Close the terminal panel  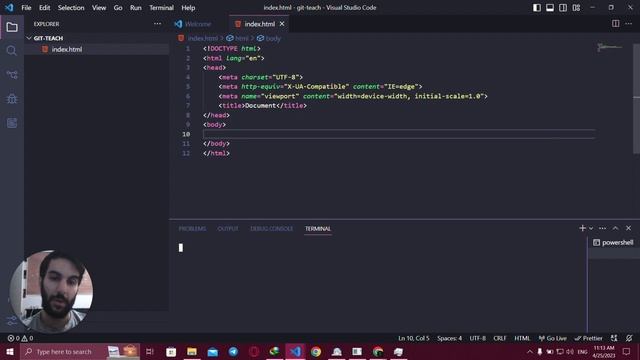click(629, 228)
